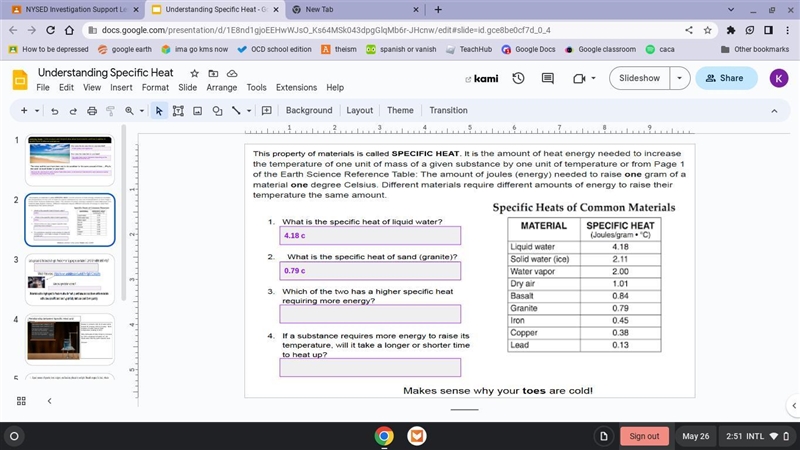Expand line type dropdown arrow

click(x=249, y=111)
